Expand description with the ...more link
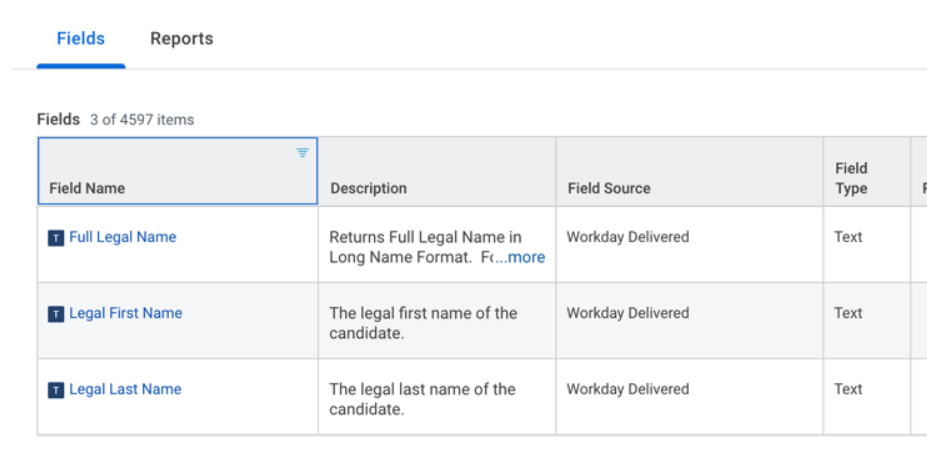Image resolution: width=927 pixels, height=449 pixels. pos(521,257)
